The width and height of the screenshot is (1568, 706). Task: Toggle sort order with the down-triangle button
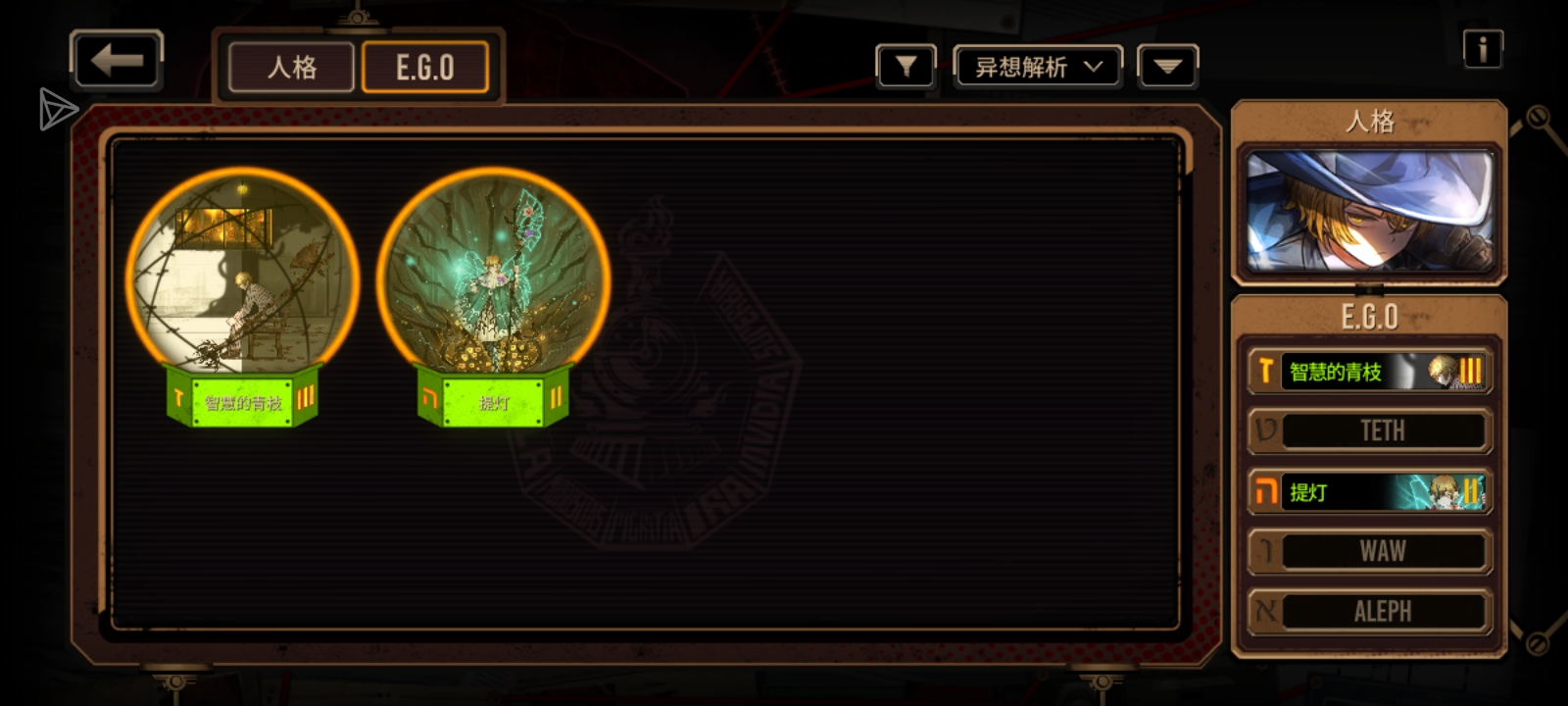click(1167, 67)
